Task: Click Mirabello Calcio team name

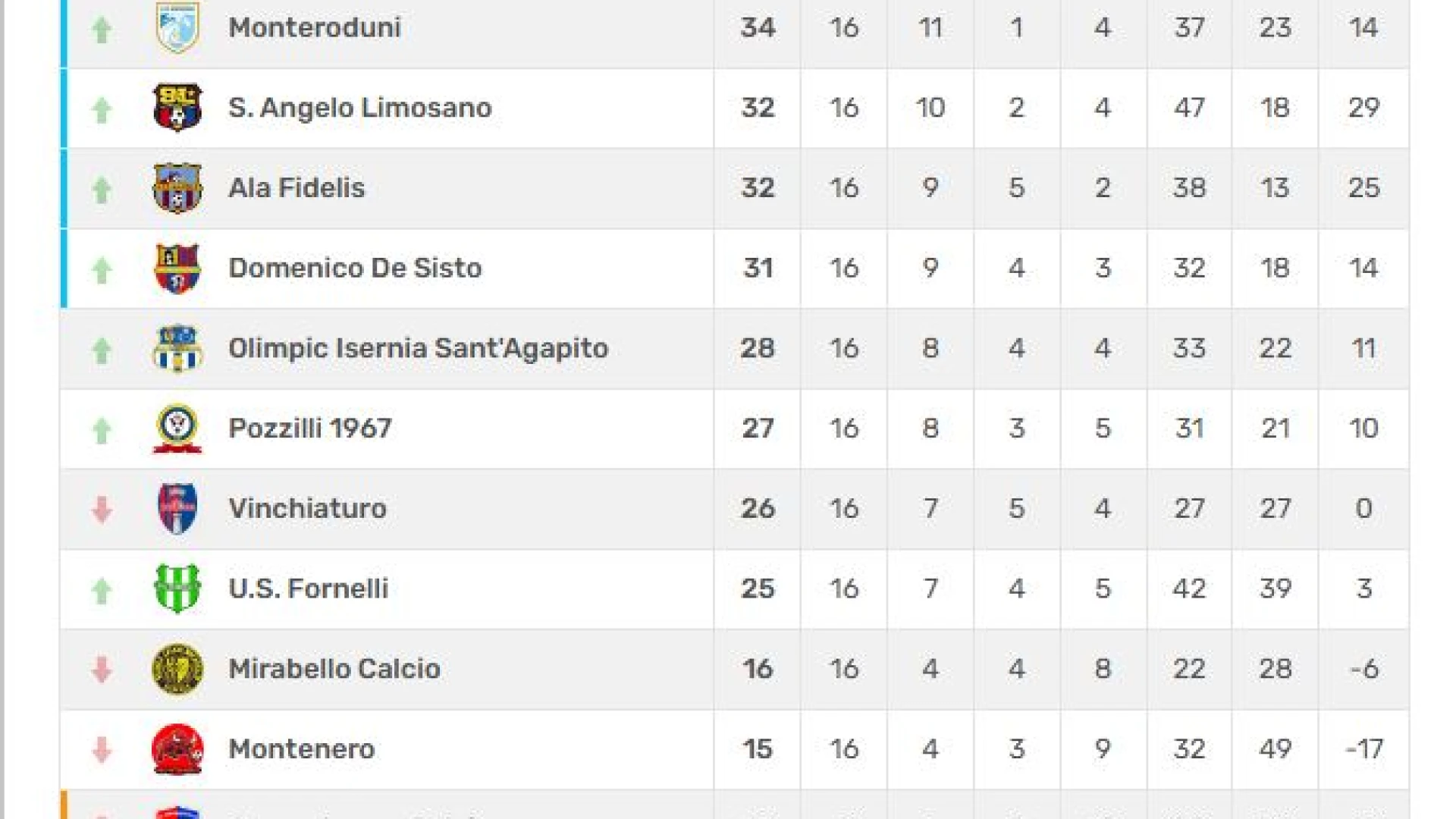Action: pyautogui.click(x=334, y=669)
